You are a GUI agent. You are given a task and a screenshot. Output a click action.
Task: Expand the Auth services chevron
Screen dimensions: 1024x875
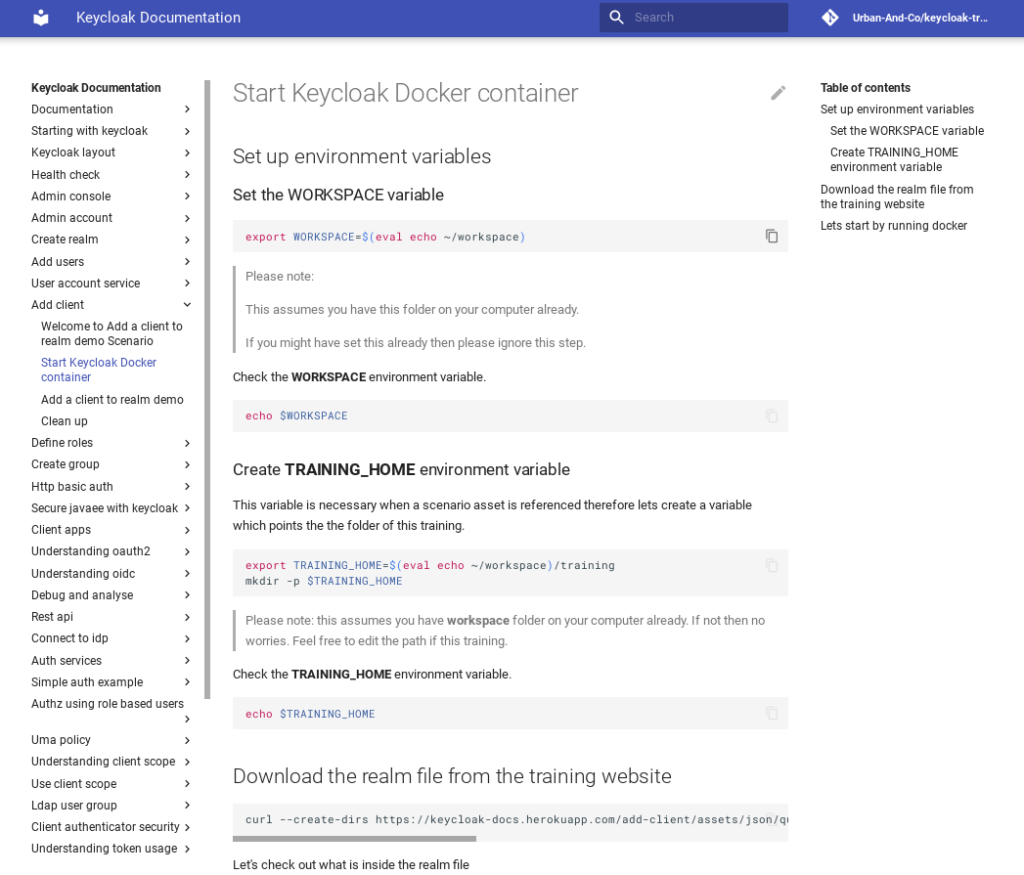[187, 661]
